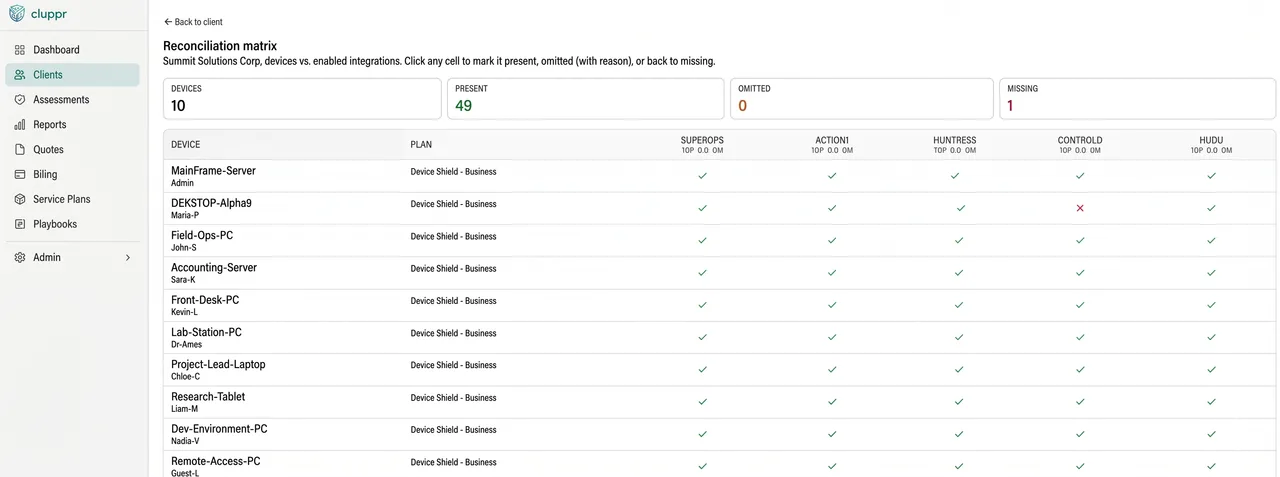Open Playbooks from the sidebar

tap(55, 224)
